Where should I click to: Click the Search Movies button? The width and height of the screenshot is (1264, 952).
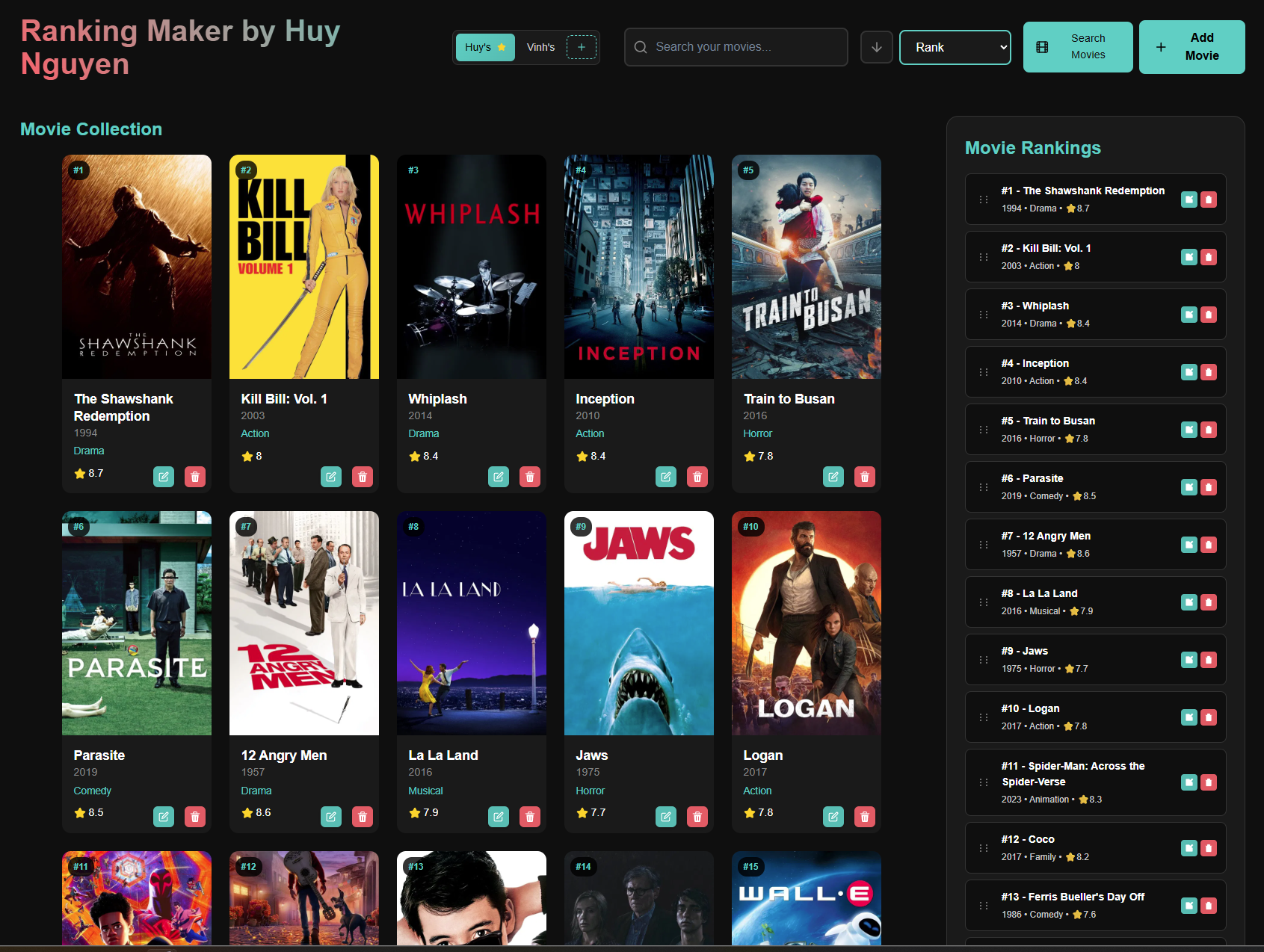pos(1077,47)
